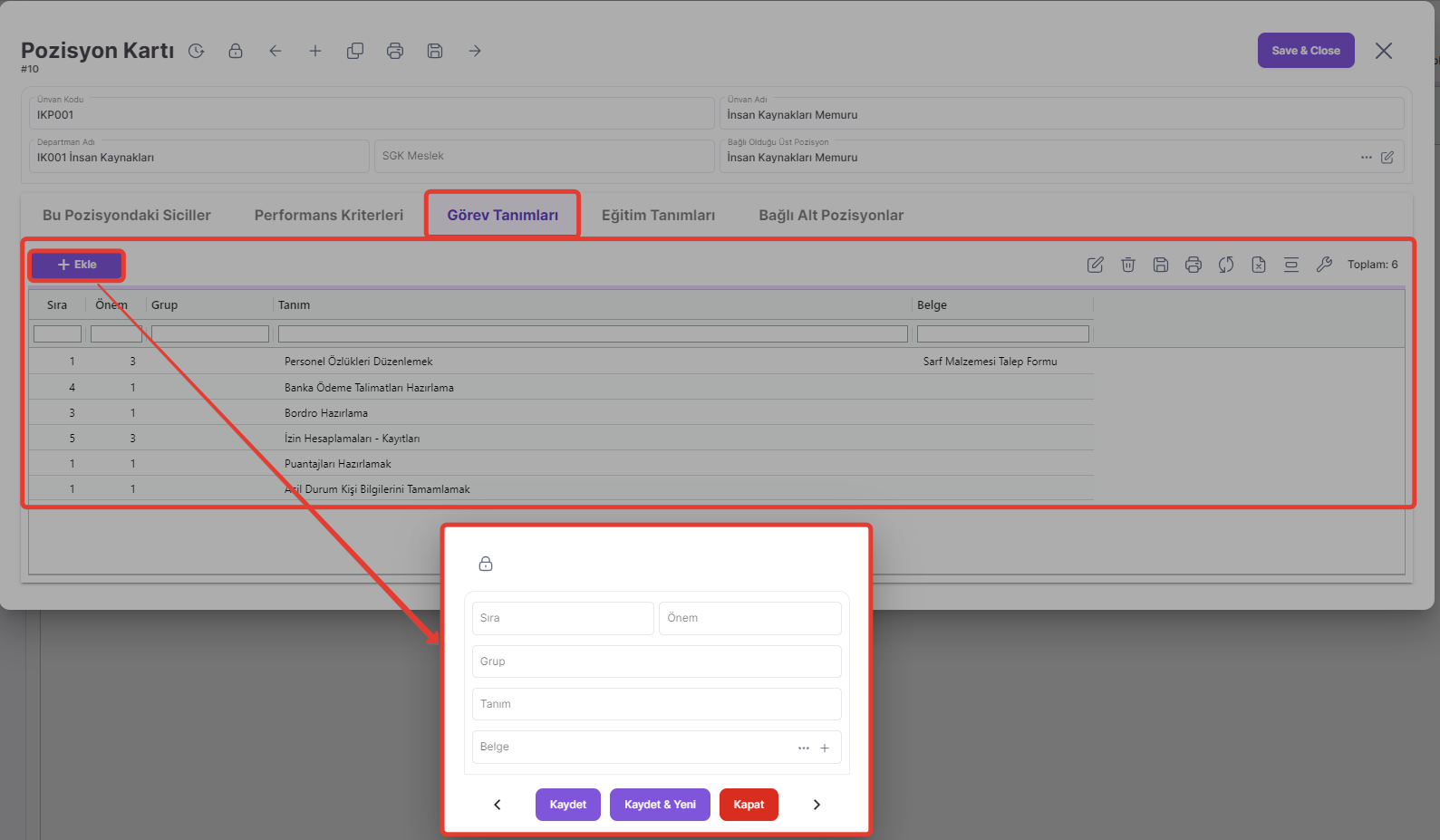Click the duplicate record icon in the header
The width and height of the screenshot is (1440, 840).
coord(355,51)
